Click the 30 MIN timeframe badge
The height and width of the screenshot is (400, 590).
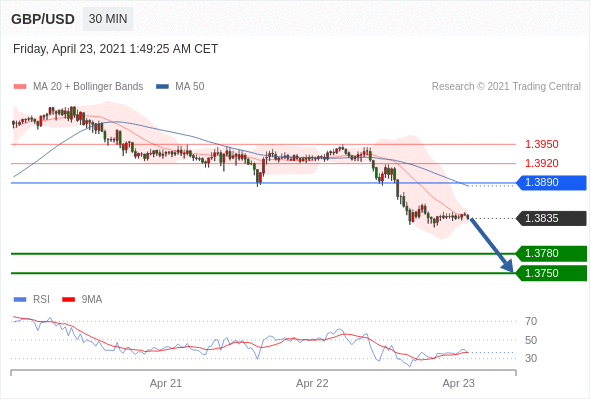click(x=108, y=19)
